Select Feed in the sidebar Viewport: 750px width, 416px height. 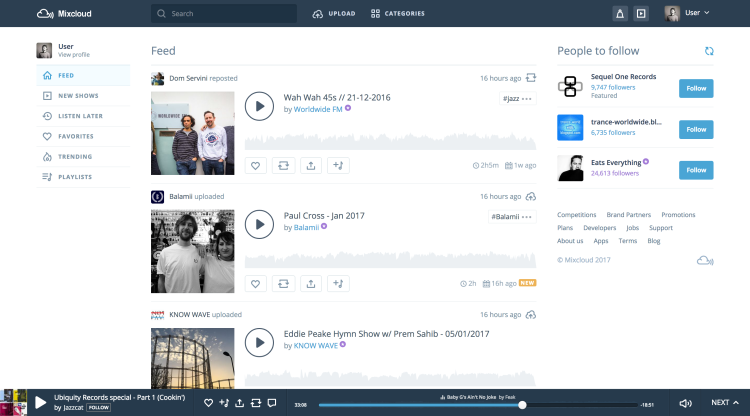coord(83,76)
